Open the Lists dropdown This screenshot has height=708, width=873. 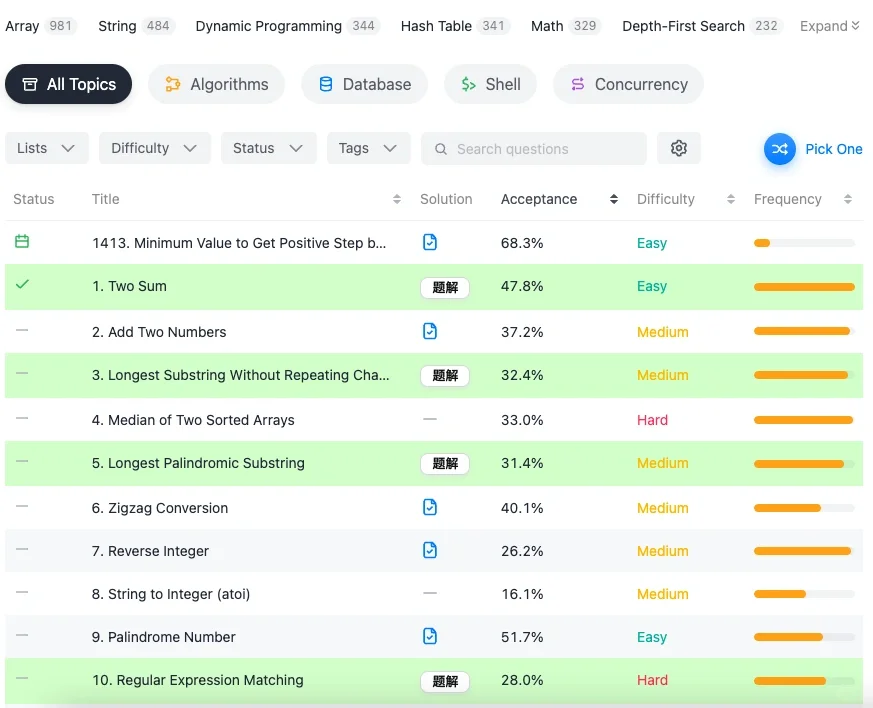coord(47,148)
